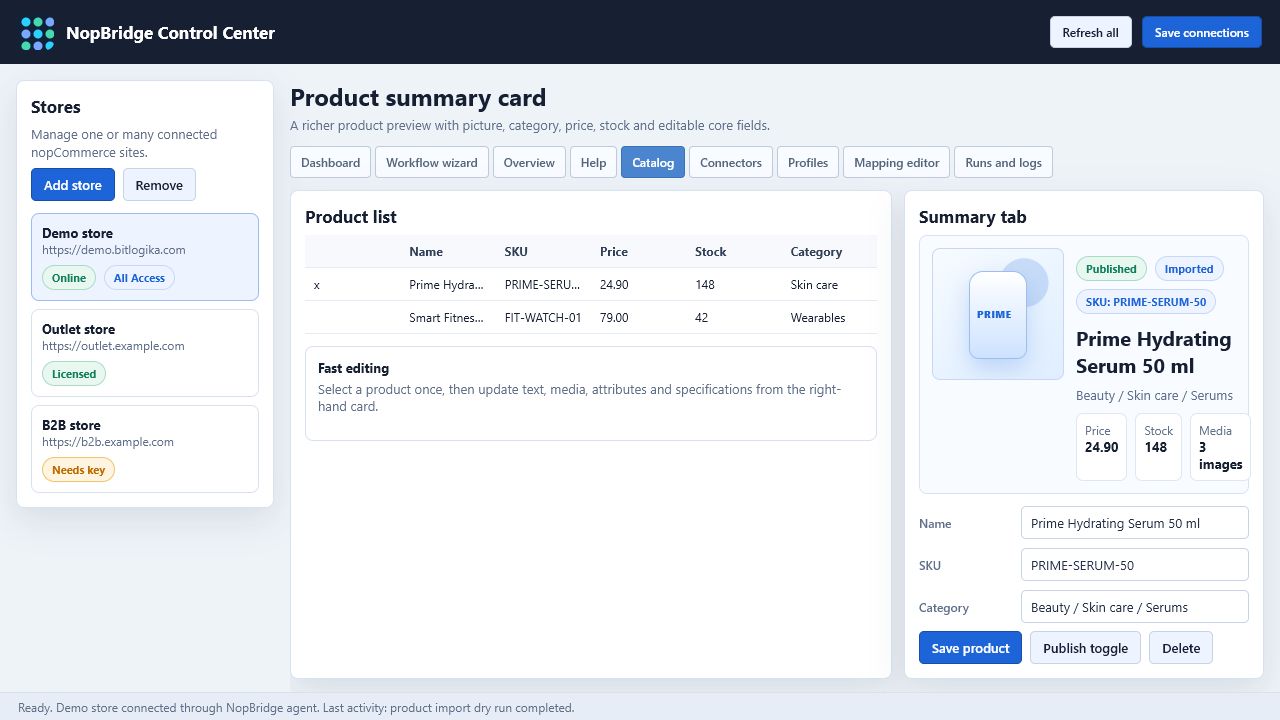Switch to Mapping editor tab
This screenshot has width=1280, height=720.
[897, 162]
